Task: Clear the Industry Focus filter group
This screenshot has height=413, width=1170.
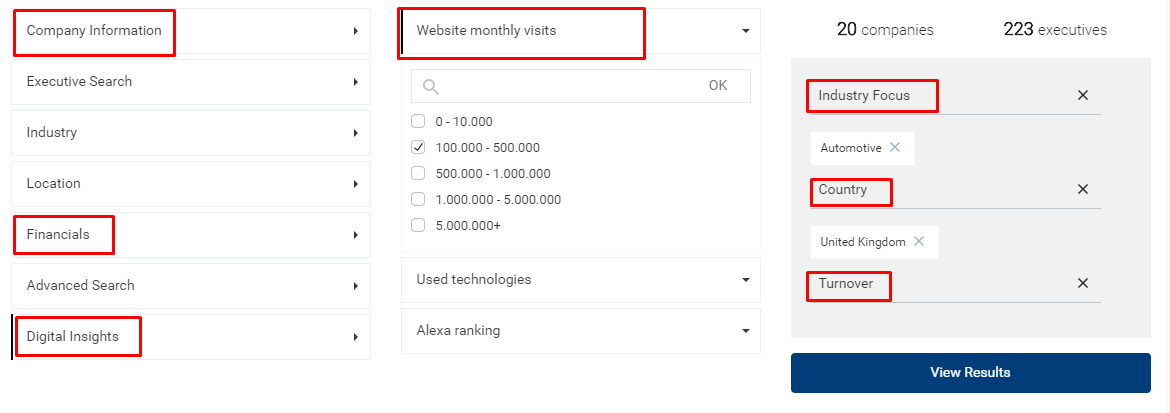Action: click(1082, 96)
